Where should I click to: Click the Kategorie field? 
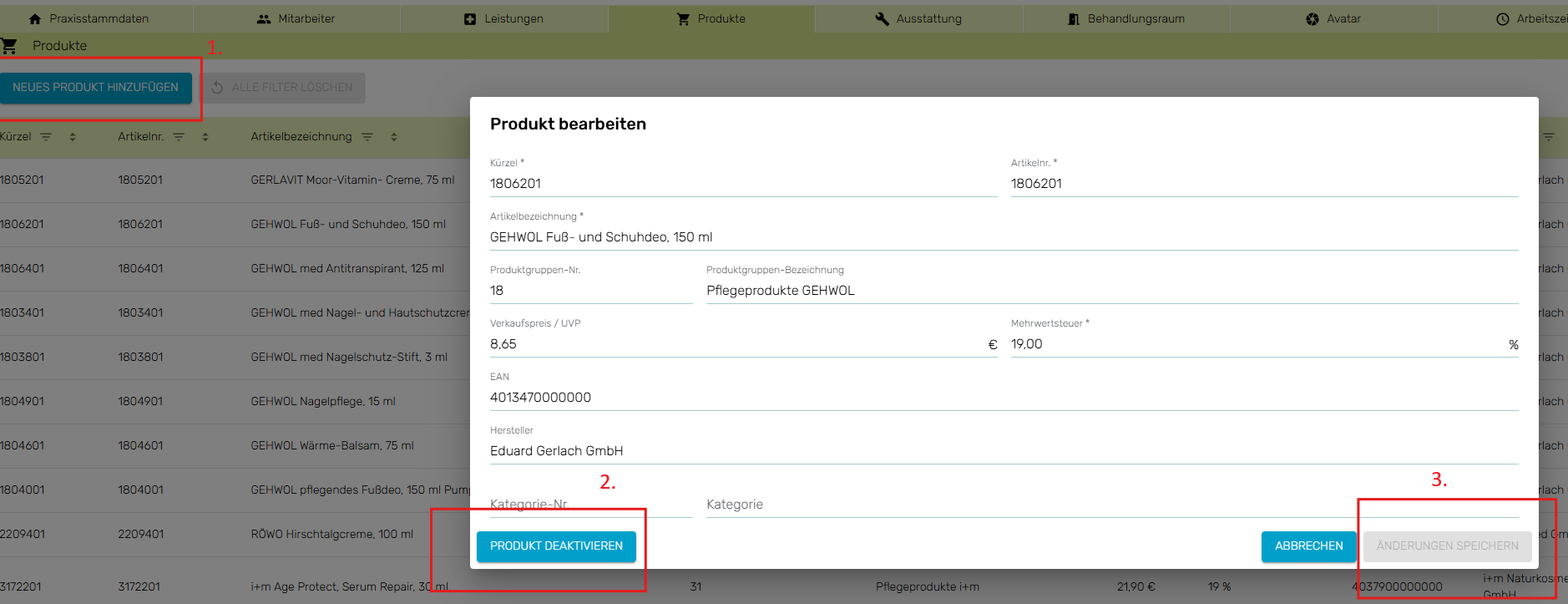(1112, 505)
